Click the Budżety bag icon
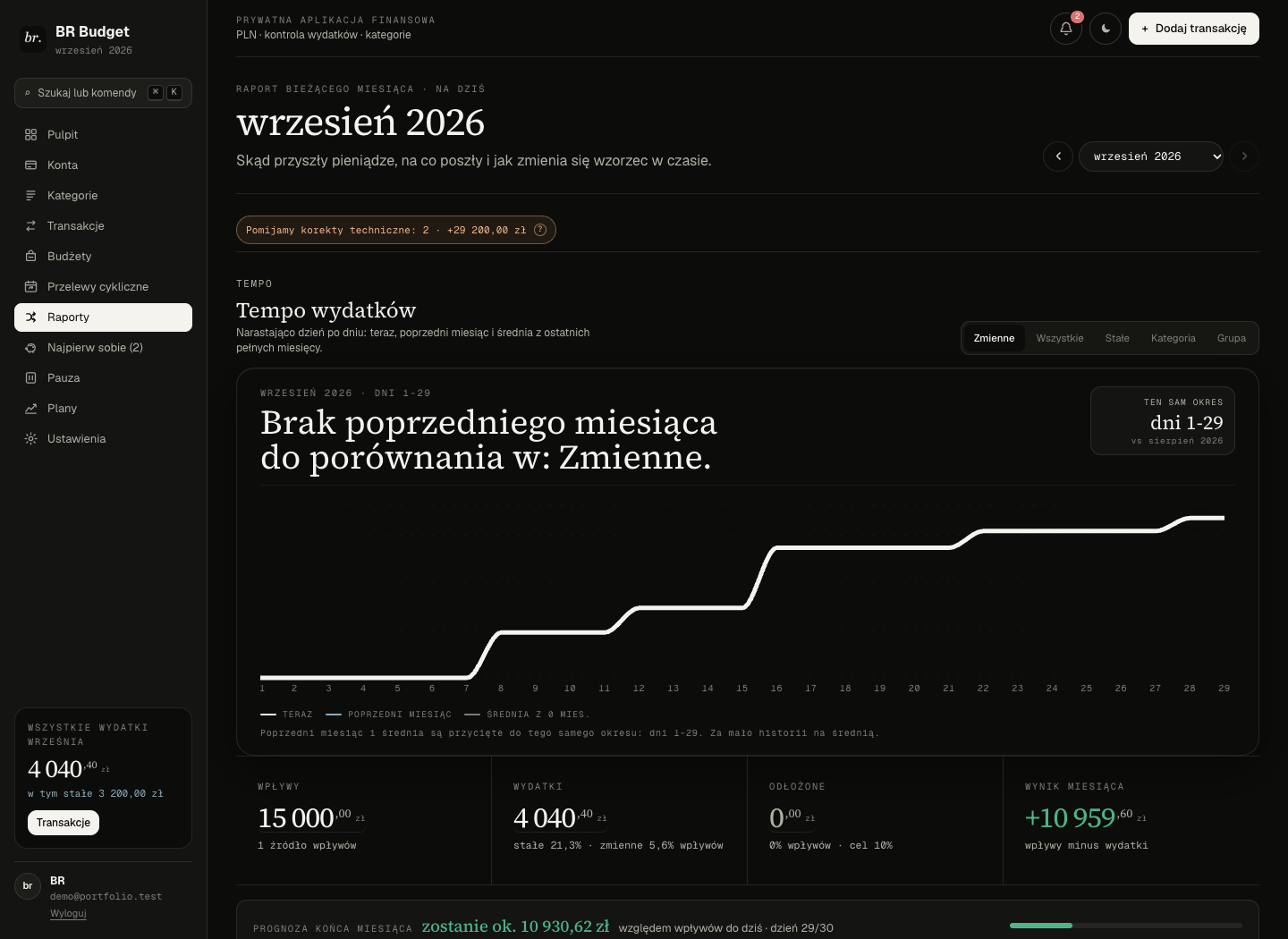This screenshot has height=939, width=1288. pyautogui.click(x=30, y=257)
